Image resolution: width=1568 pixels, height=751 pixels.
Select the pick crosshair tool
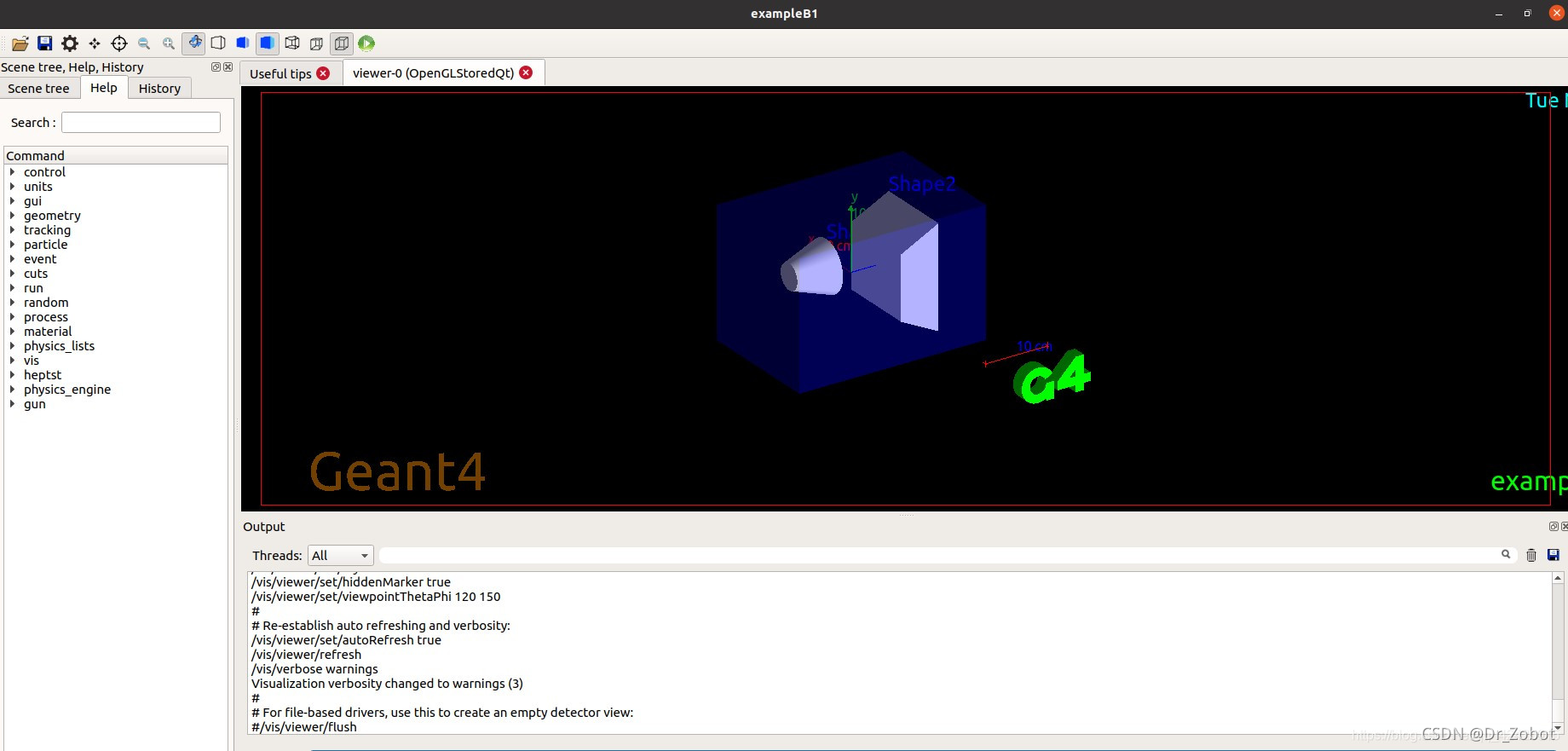click(119, 43)
